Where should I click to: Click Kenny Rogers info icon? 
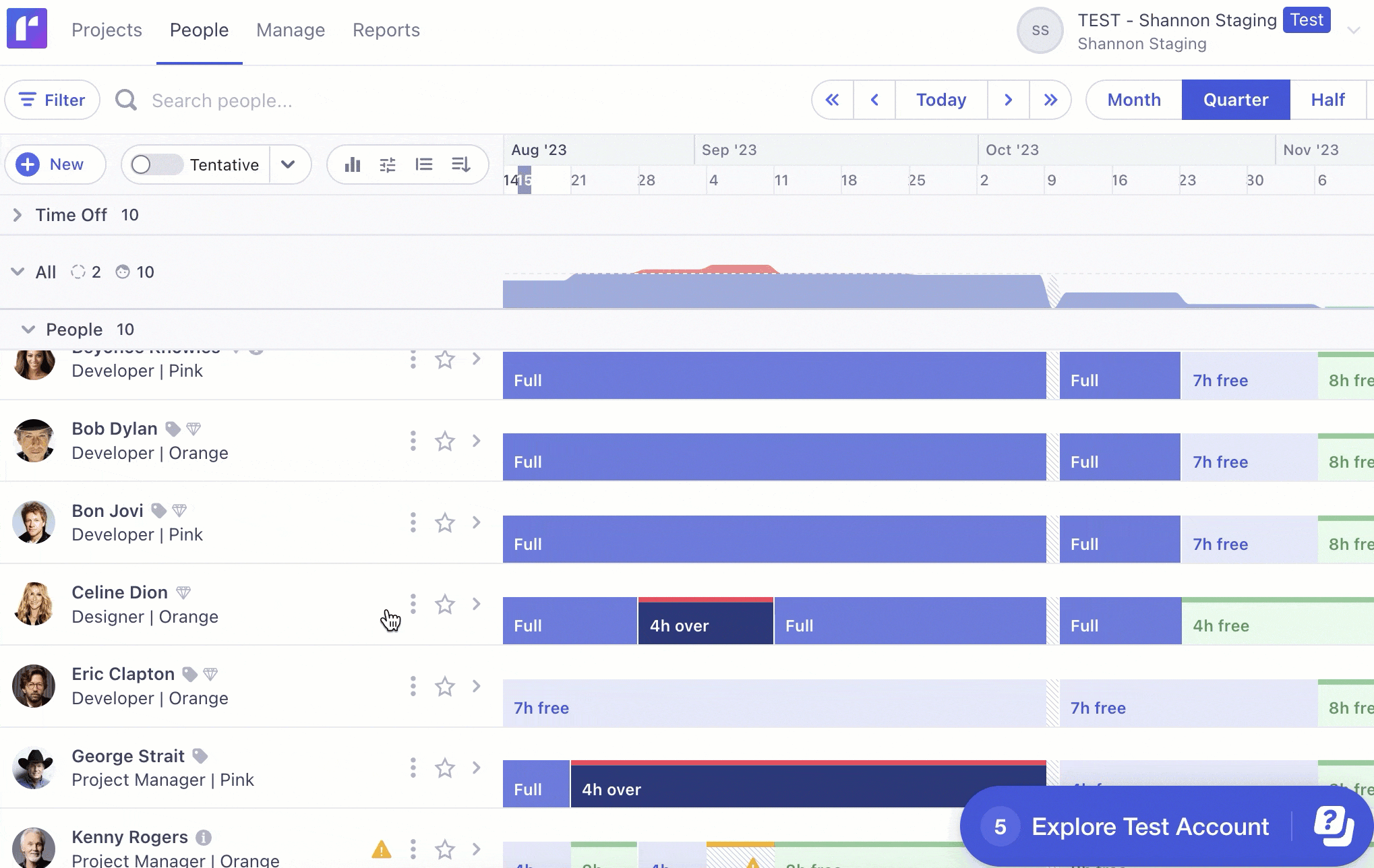pos(204,838)
